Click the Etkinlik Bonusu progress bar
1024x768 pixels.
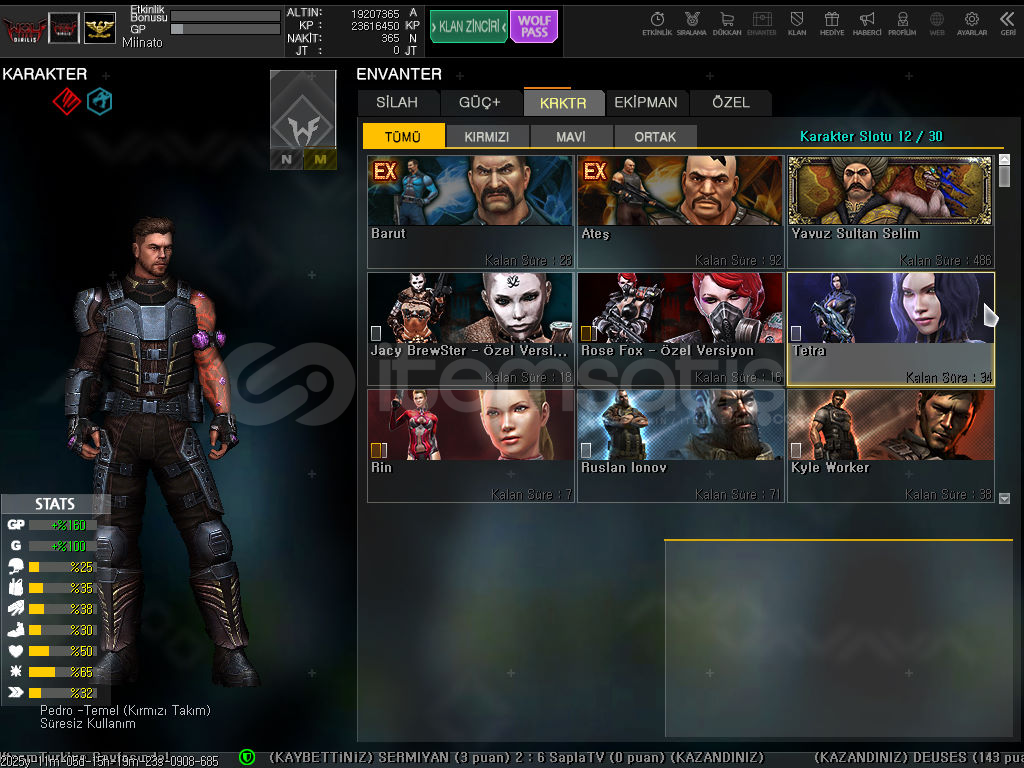[225, 16]
